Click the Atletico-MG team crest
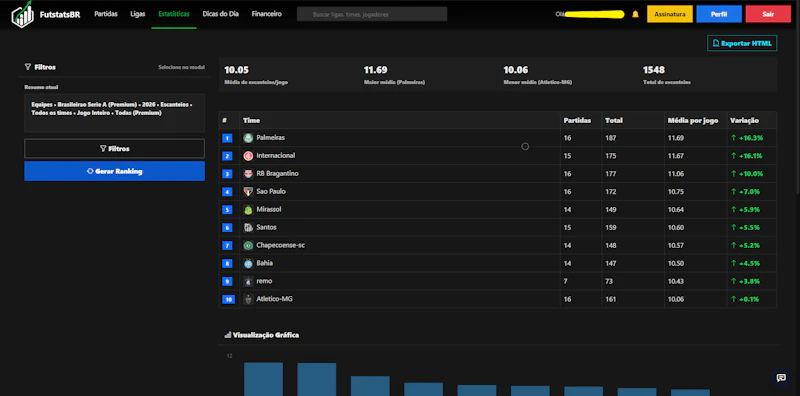Viewport: 800px width, 396px height. (x=248, y=299)
